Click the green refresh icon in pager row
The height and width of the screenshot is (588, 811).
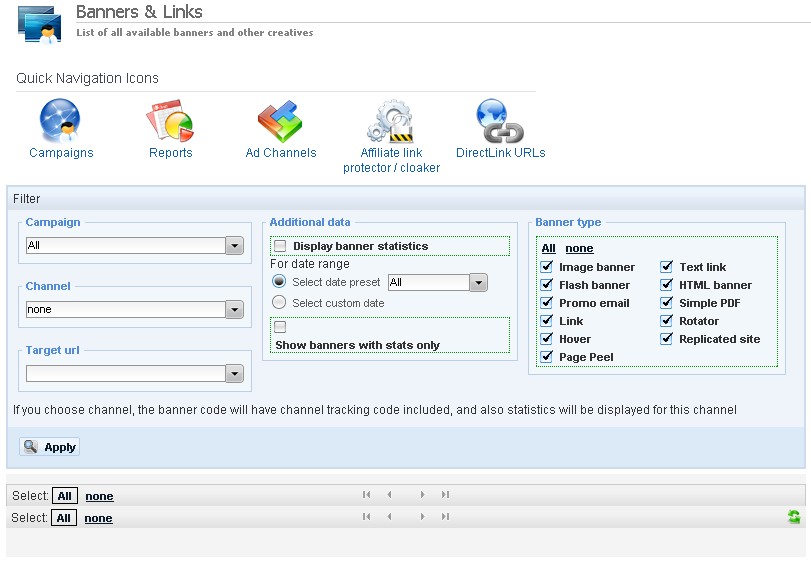794,517
